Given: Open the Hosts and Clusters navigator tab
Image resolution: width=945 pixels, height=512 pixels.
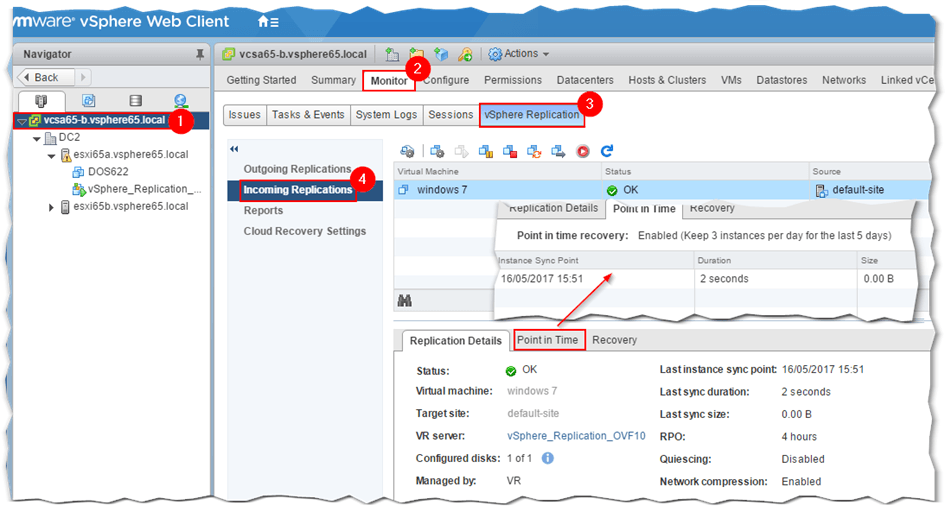Looking at the screenshot, I should coord(41,101).
